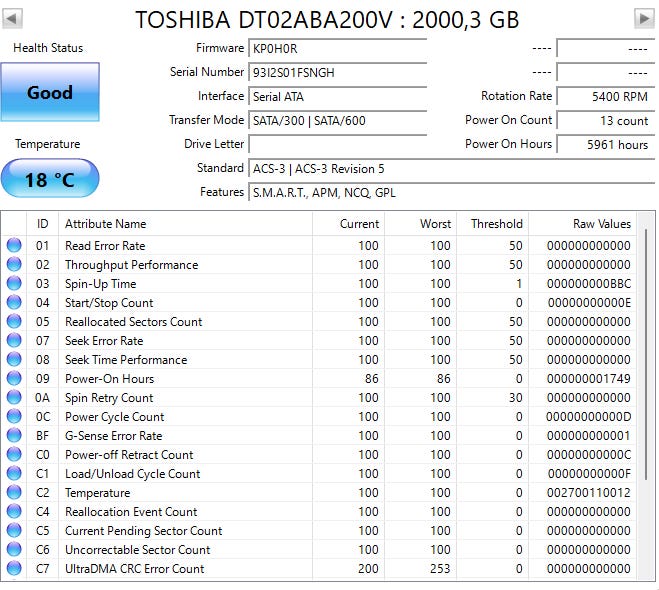
Task: Select the Read Error Rate attribute name
Action: 105,246
